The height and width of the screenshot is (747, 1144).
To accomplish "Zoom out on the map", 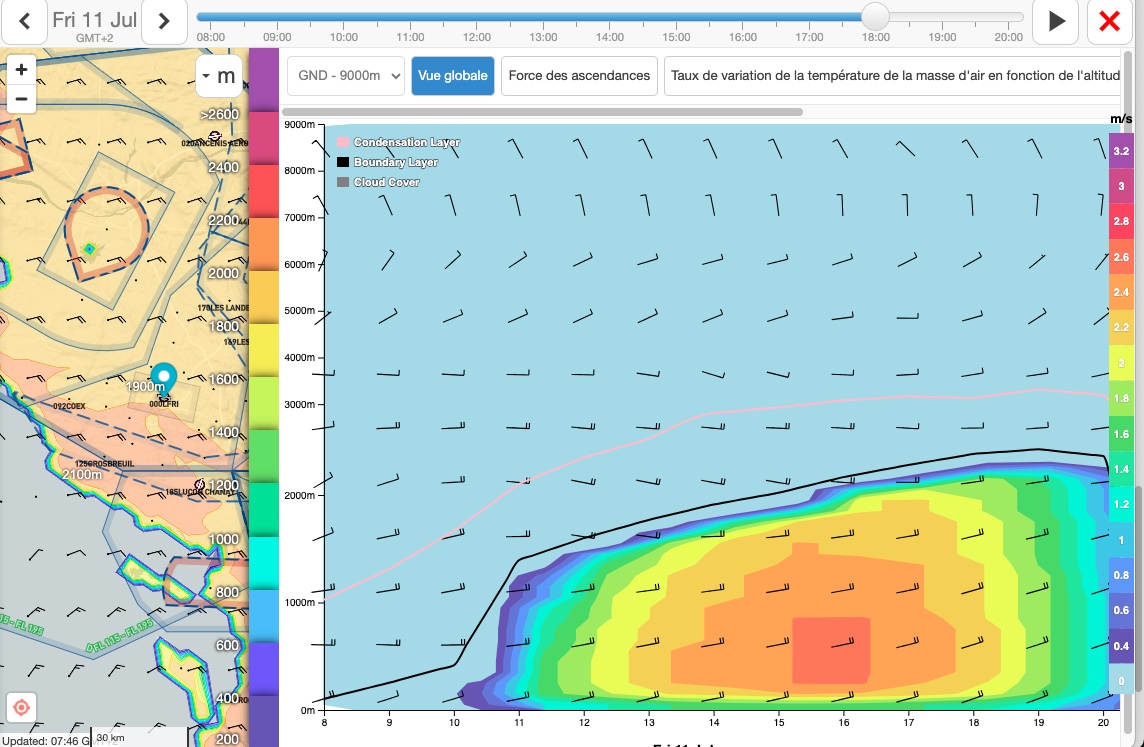I will 21,98.
